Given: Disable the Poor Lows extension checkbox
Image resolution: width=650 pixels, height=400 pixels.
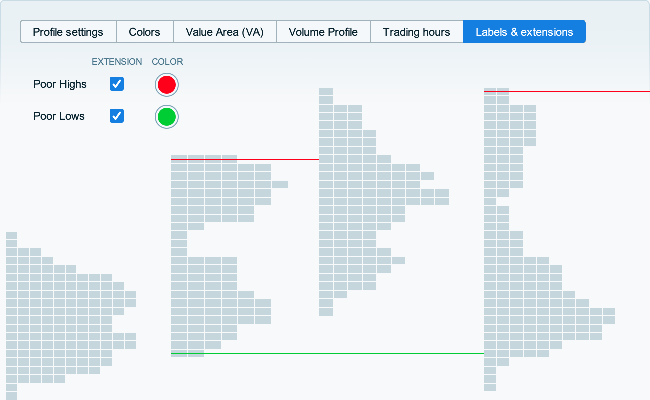Looking at the screenshot, I should (x=117, y=116).
